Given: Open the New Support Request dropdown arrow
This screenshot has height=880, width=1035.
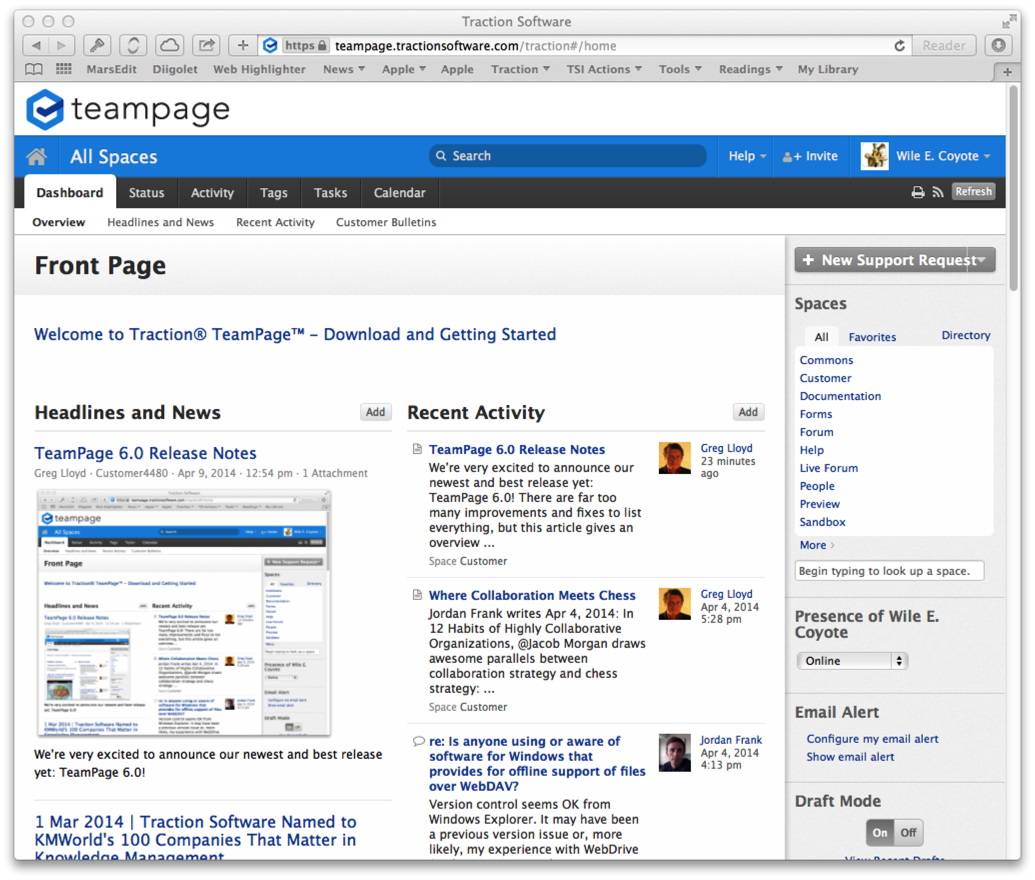Looking at the screenshot, I should pos(982,260).
